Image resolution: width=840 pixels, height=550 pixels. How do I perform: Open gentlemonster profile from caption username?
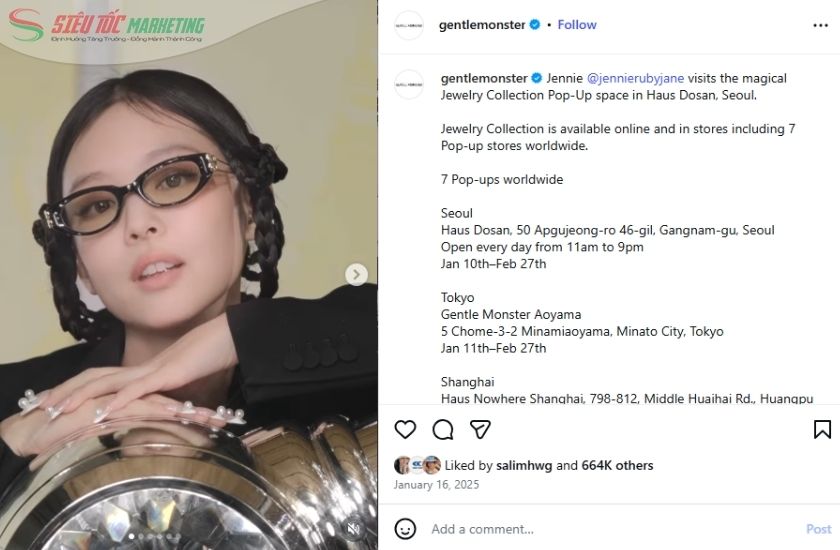(483, 78)
